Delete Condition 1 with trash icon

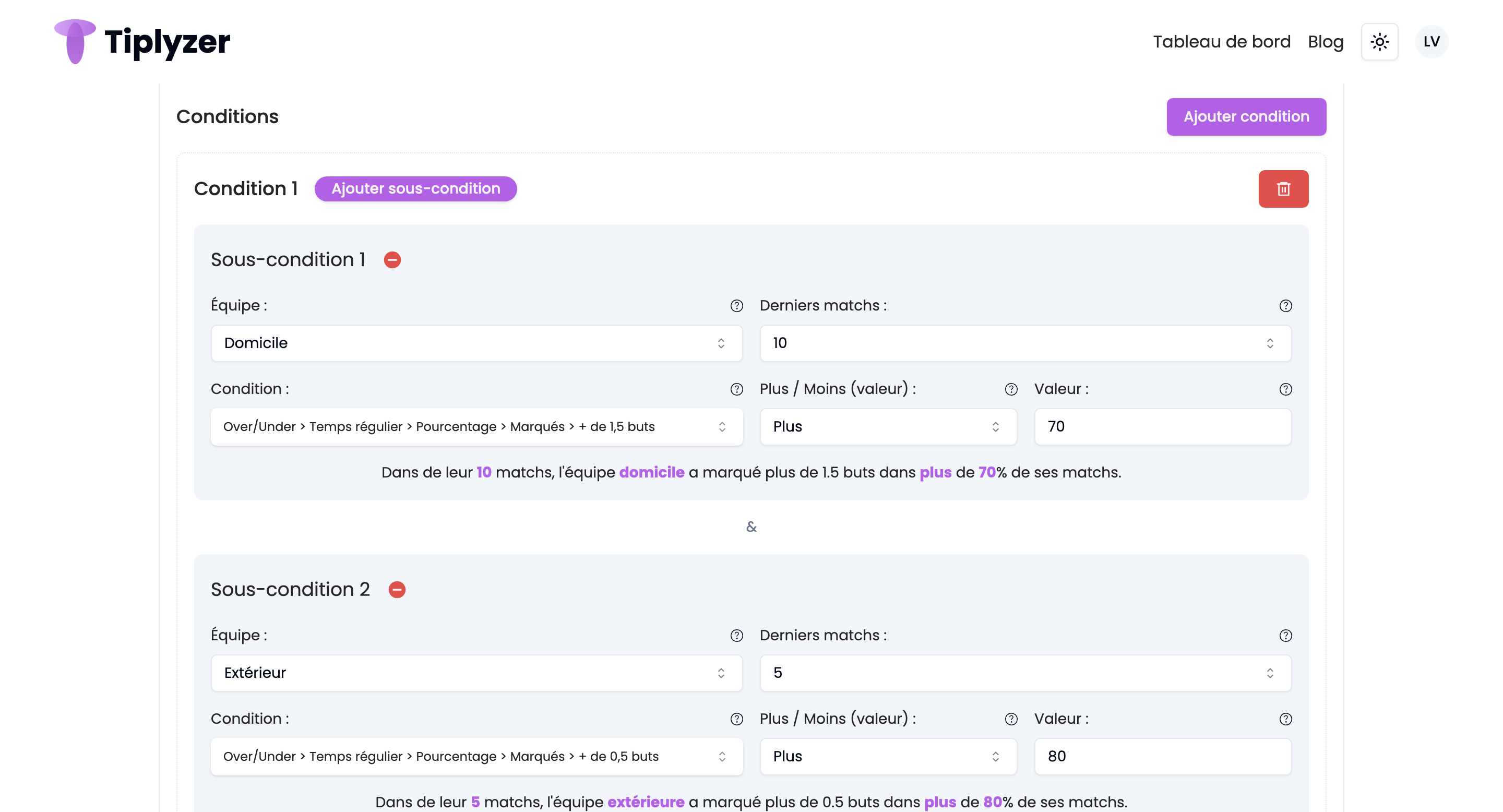pyautogui.click(x=1283, y=189)
